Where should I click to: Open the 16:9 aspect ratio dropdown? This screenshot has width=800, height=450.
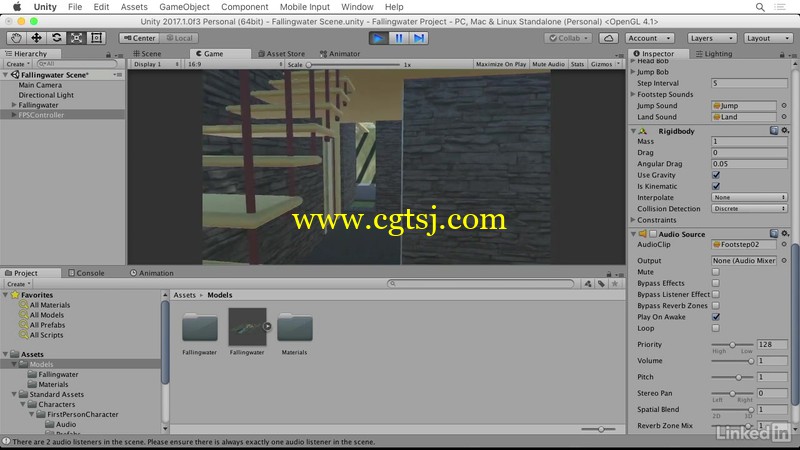tap(234, 64)
